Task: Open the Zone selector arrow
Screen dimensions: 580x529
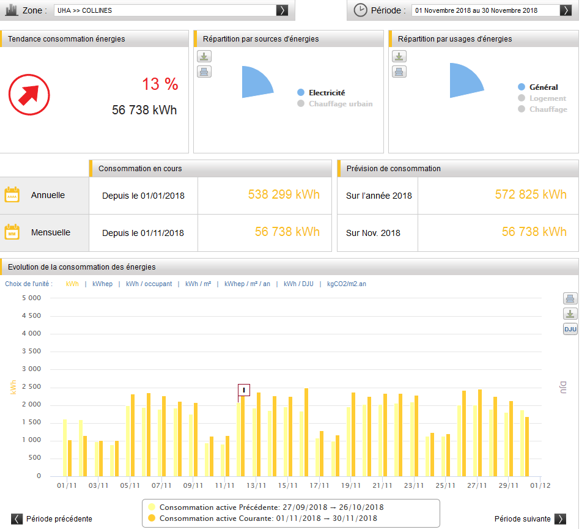Action: tap(282, 10)
